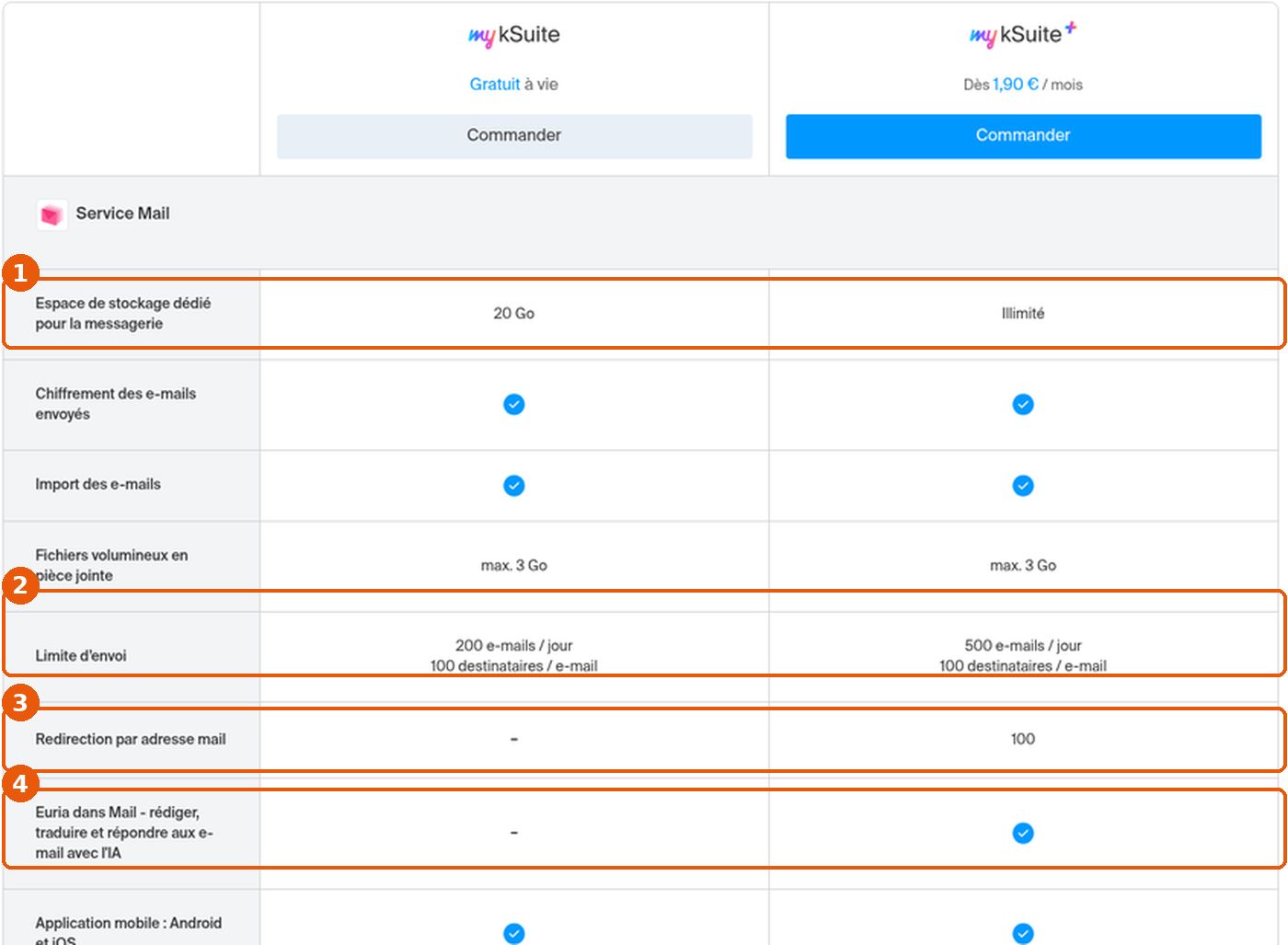The width and height of the screenshot is (1288, 945).
Task: Click kSuite checkmark for Import des e-mails
Action: [x=514, y=485]
